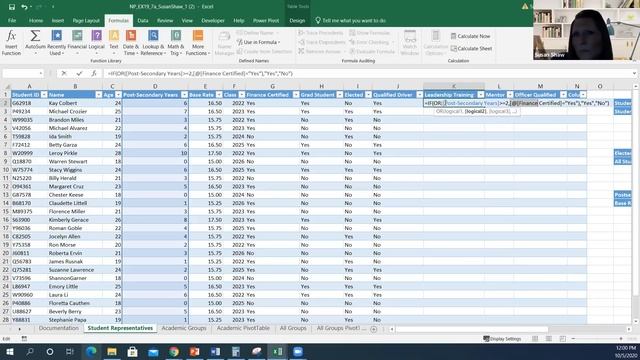This screenshot has height=360, width=640.
Task: Open Zoom from the taskbar
Action: (298, 351)
